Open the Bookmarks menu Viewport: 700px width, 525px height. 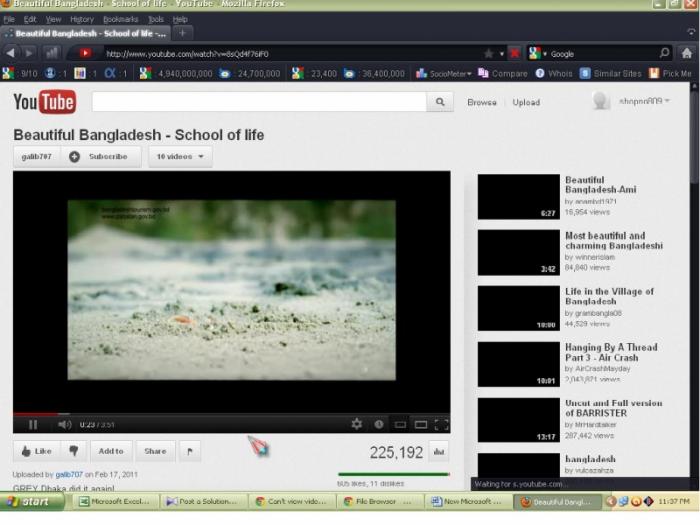[120, 19]
